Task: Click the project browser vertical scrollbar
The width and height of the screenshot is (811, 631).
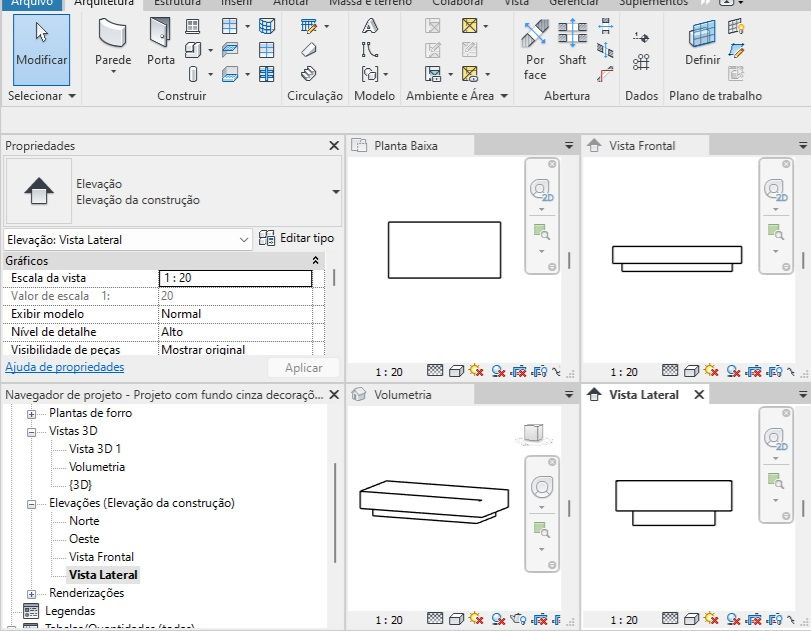Action: pos(335,513)
